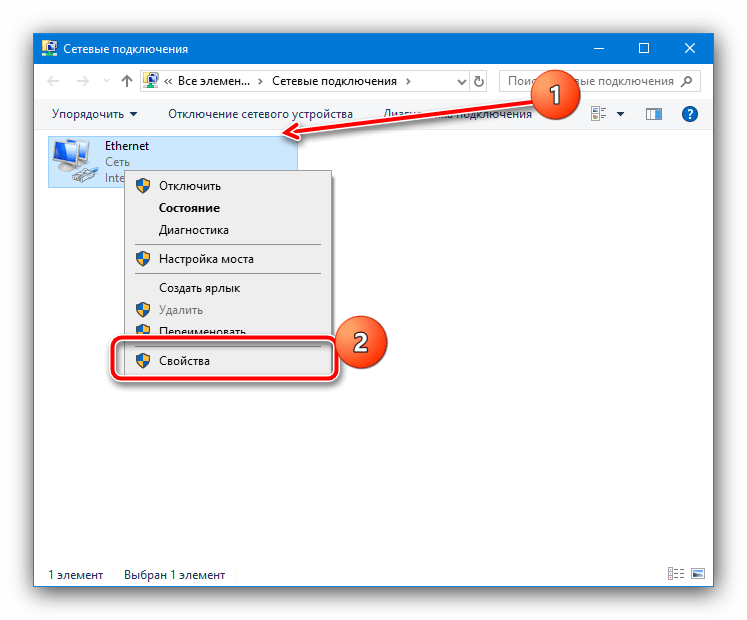Click the shield icon beside Отключить
The image size is (747, 620).
143,186
